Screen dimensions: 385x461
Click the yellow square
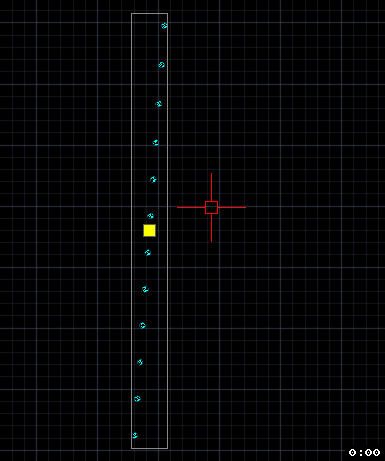point(149,230)
